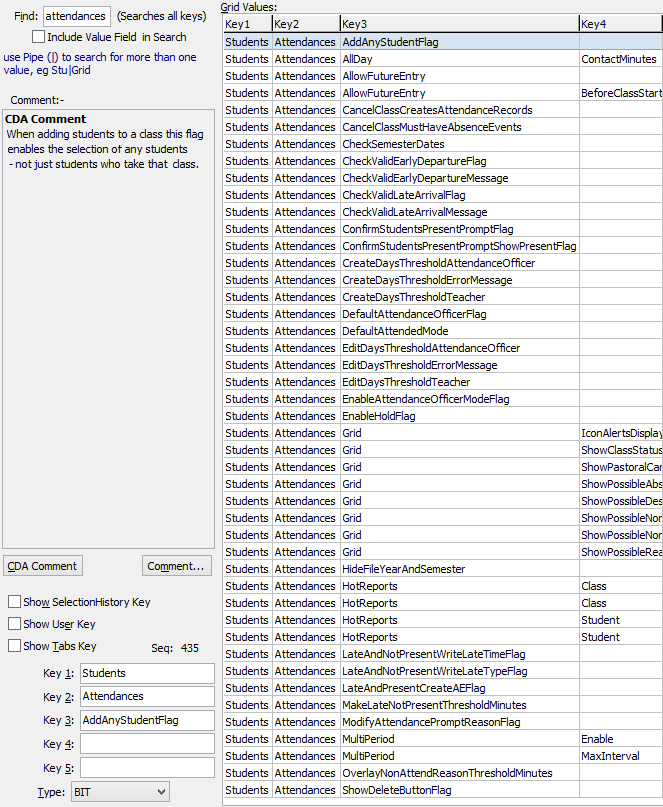
Task: Select the EnableHoldFlag row in grid
Action: coord(378,416)
